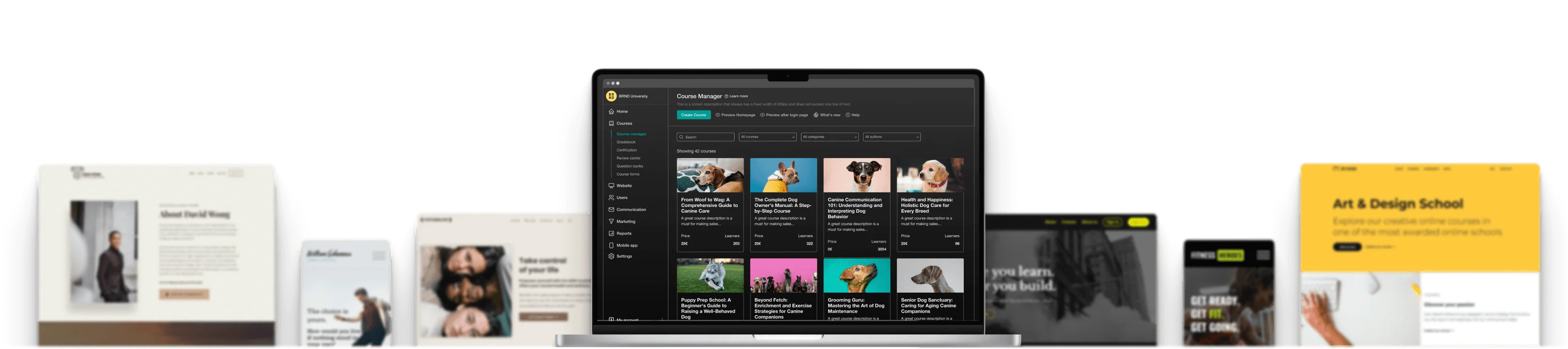Screen dimensions: 1568x349
Task: Open Settings gear icon in sidebar
Action: (611, 257)
